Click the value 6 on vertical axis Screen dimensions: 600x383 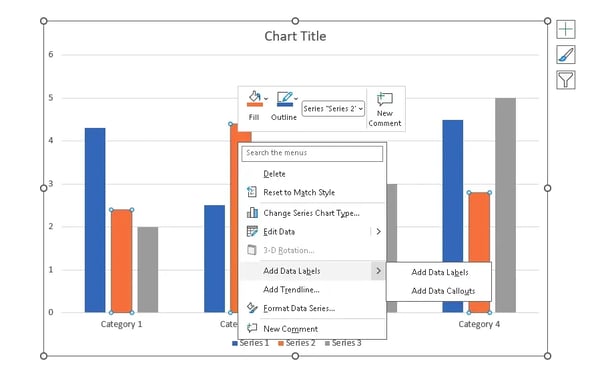tap(51, 54)
